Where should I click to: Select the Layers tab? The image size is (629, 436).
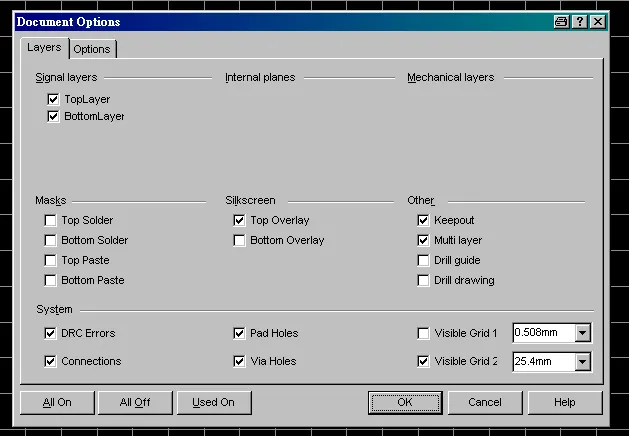click(44, 47)
